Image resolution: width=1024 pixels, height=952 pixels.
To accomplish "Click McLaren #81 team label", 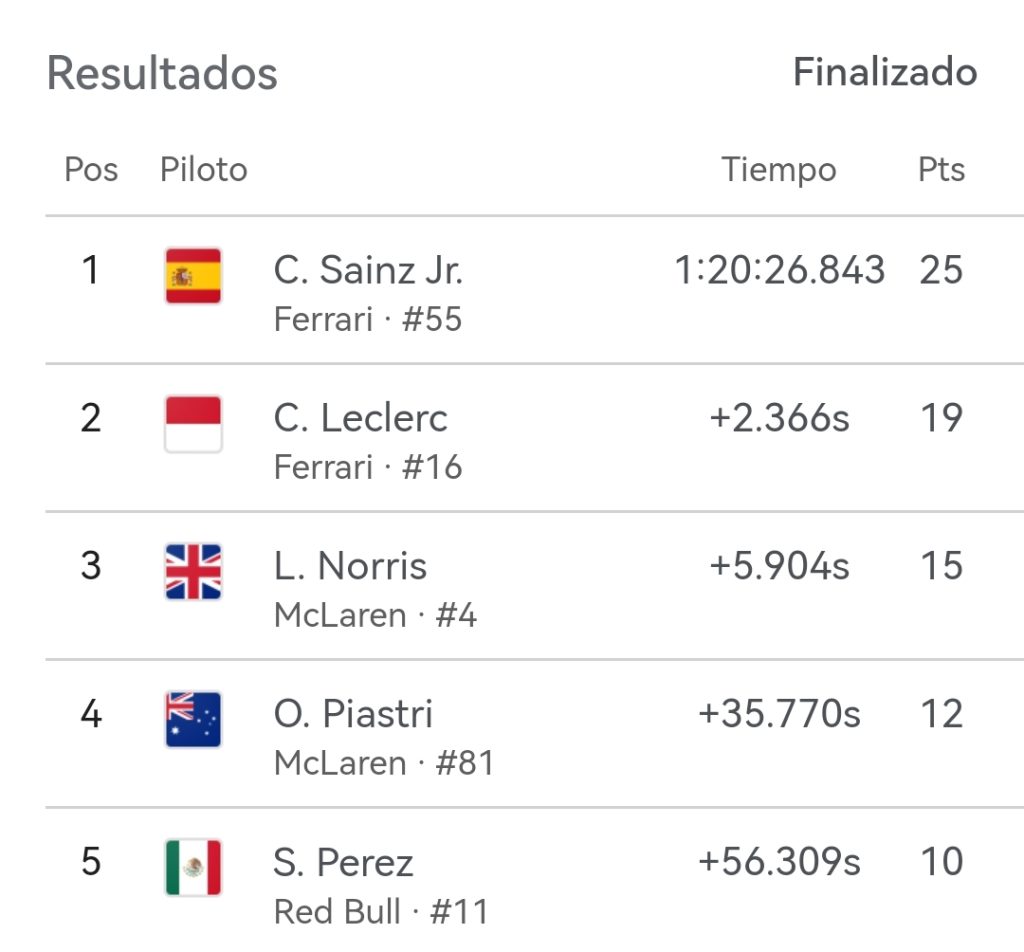I will click(x=384, y=764).
